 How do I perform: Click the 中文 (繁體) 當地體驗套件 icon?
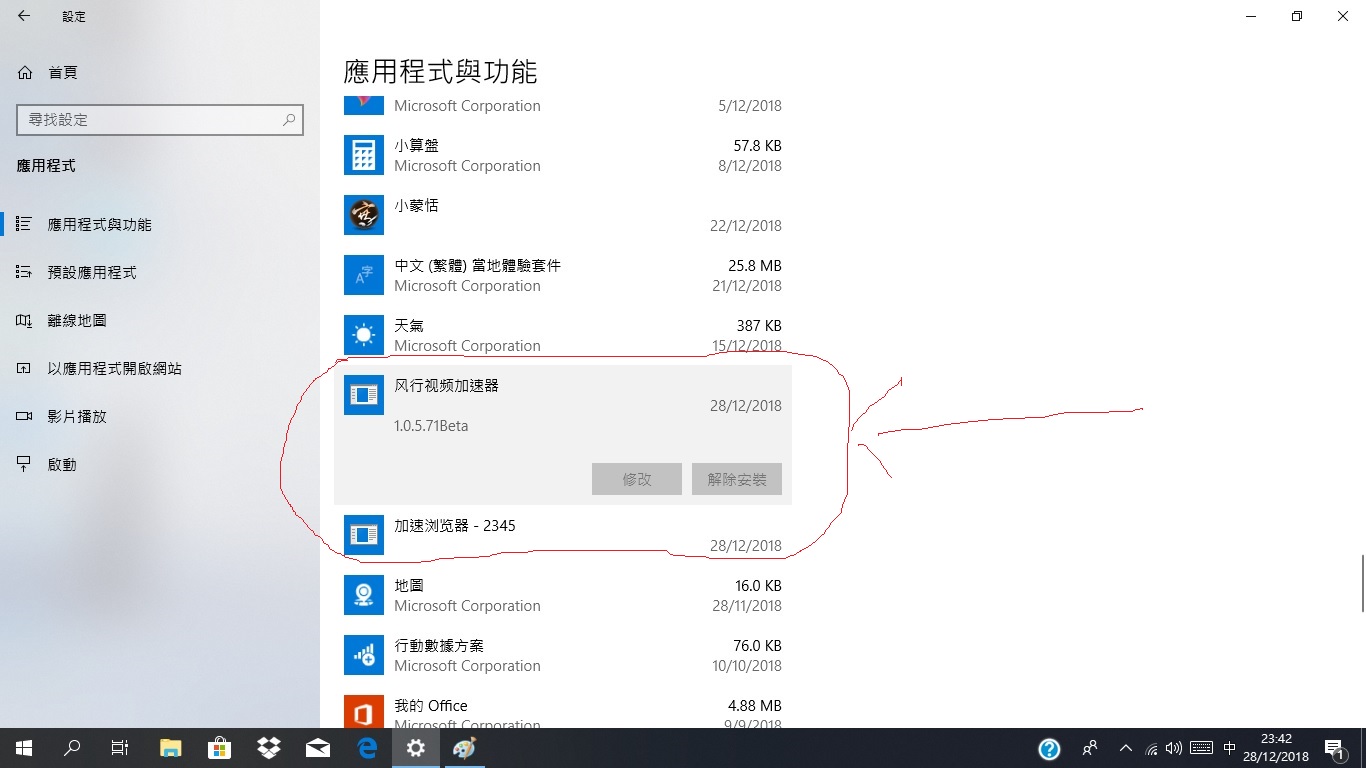coord(363,275)
